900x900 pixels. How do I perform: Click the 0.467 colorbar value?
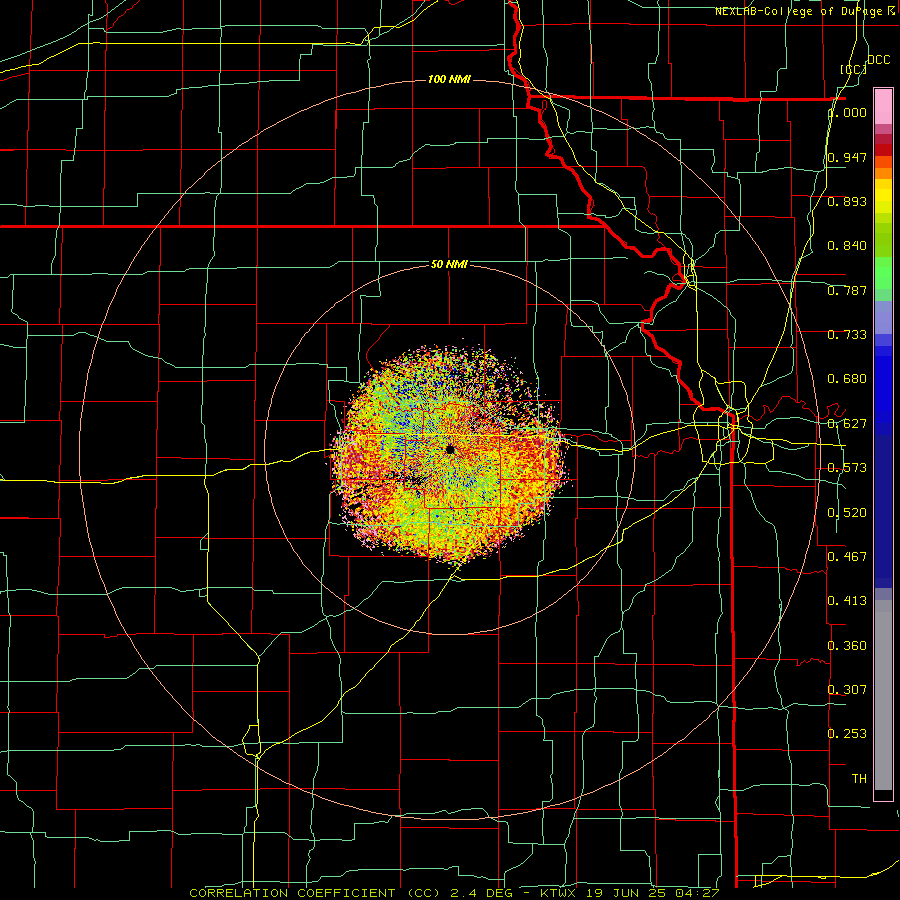847,557
